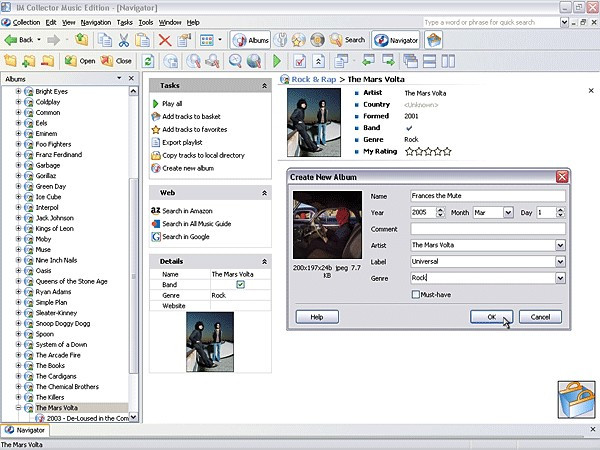Click the album cover thumbnail in dialog

(327, 225)
